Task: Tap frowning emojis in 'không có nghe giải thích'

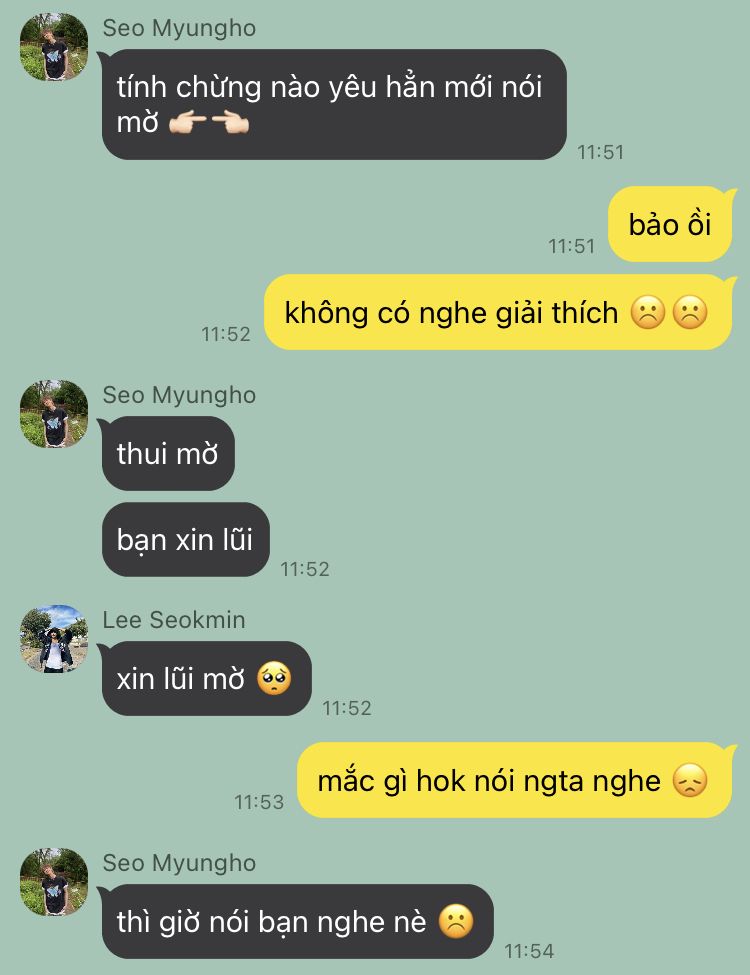Action: click(669, 312)
